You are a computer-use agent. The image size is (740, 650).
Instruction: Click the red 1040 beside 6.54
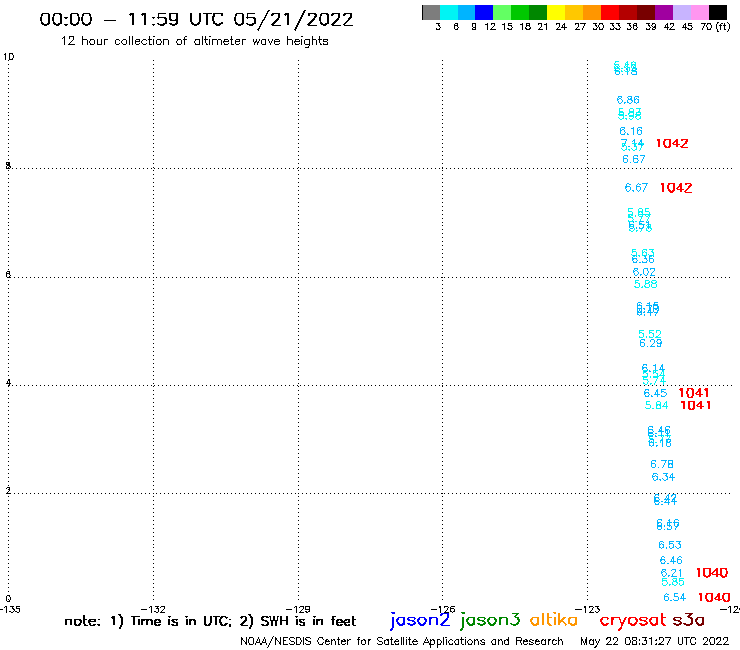714,598
